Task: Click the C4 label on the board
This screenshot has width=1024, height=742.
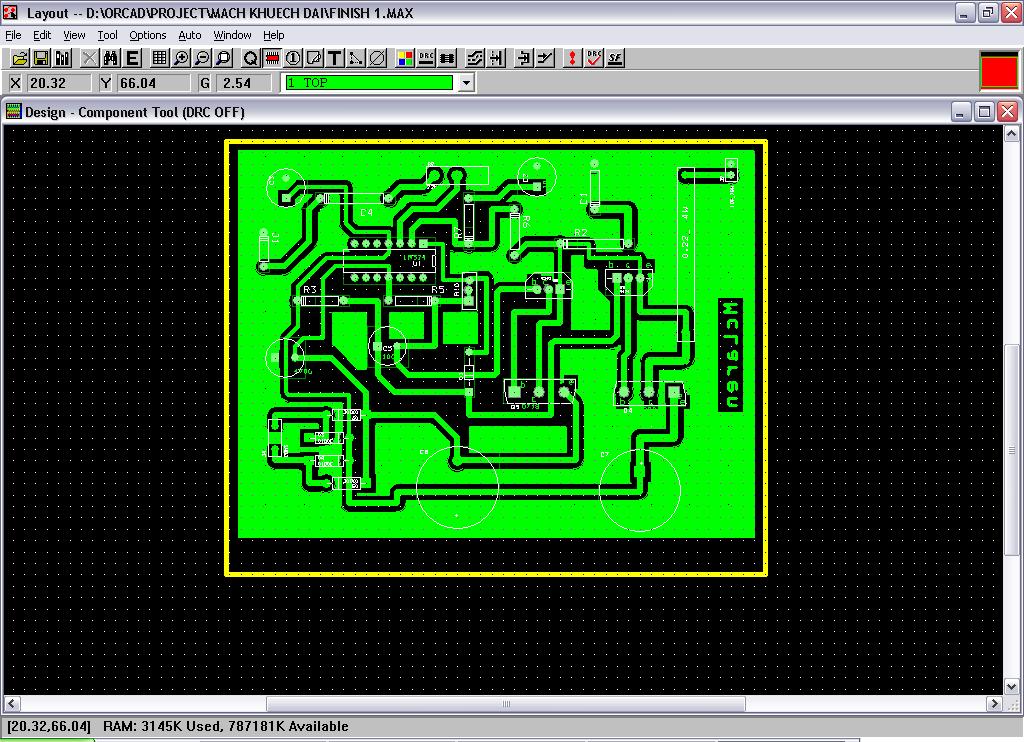Action: 366,213
